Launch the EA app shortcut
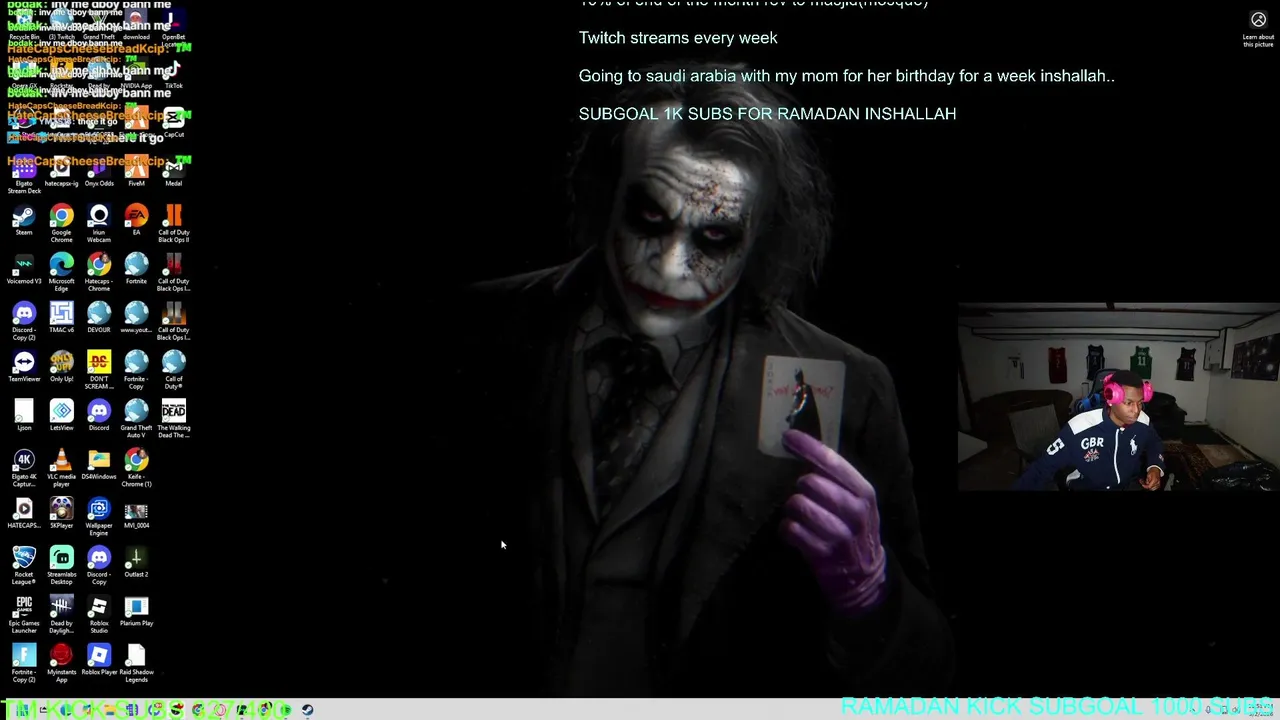The width and height of the screenshot is (1280, 720). tap(136, 221)
